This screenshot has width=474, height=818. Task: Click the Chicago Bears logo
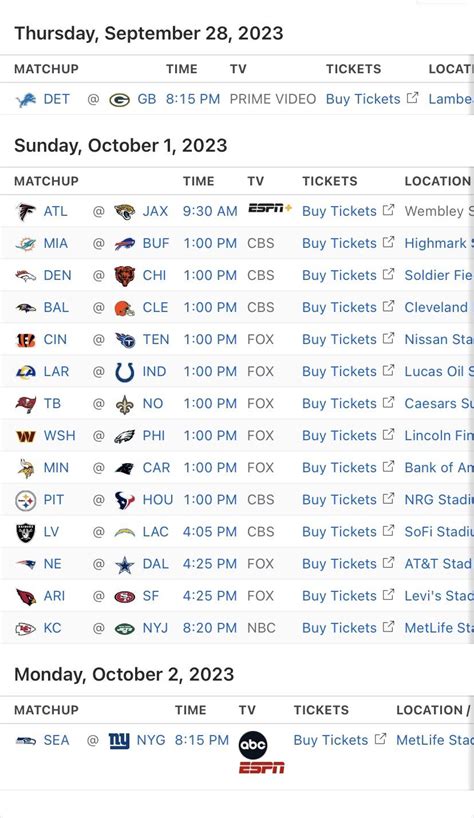pos(125,275)
